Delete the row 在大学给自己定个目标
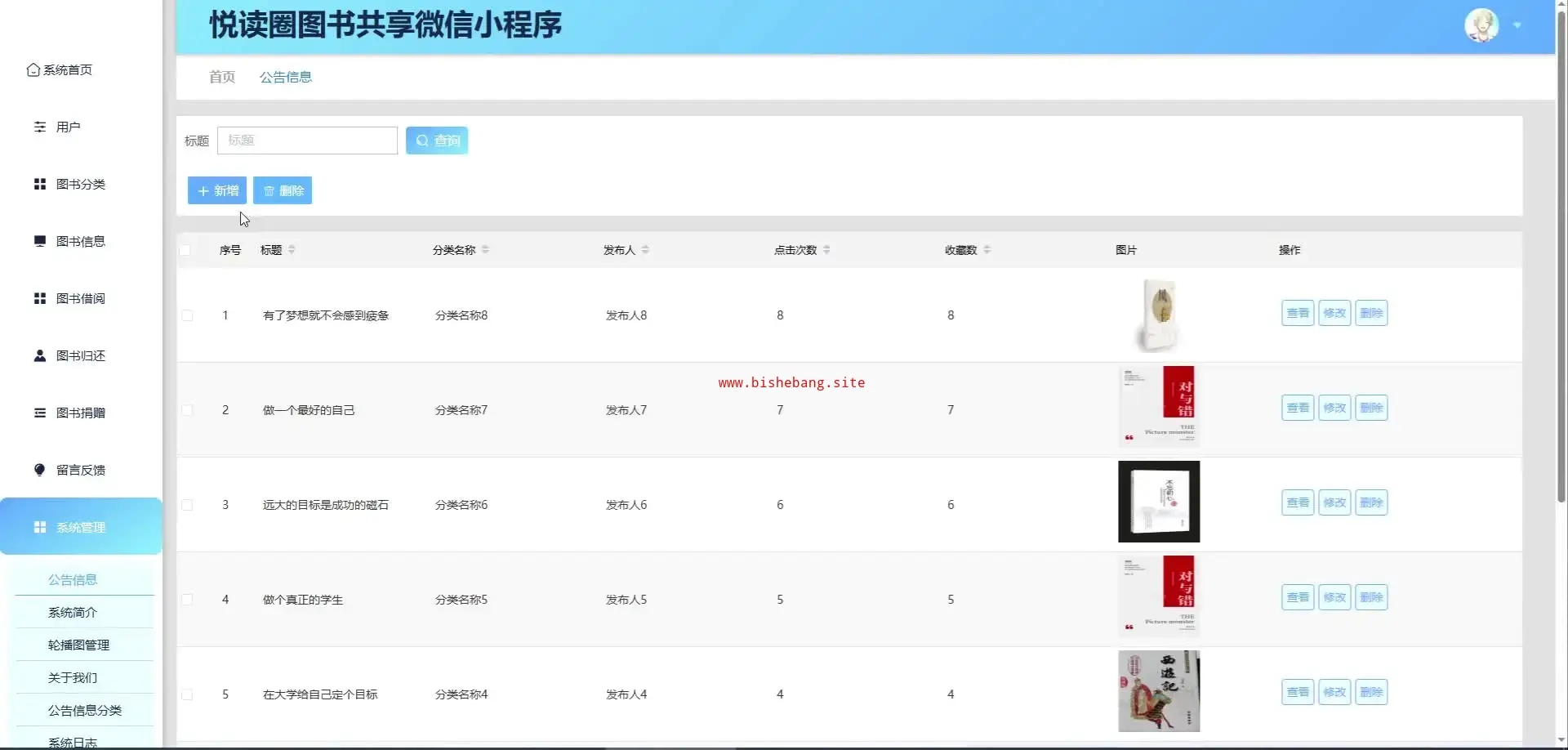The image size is (1568, 750). 1371,692
